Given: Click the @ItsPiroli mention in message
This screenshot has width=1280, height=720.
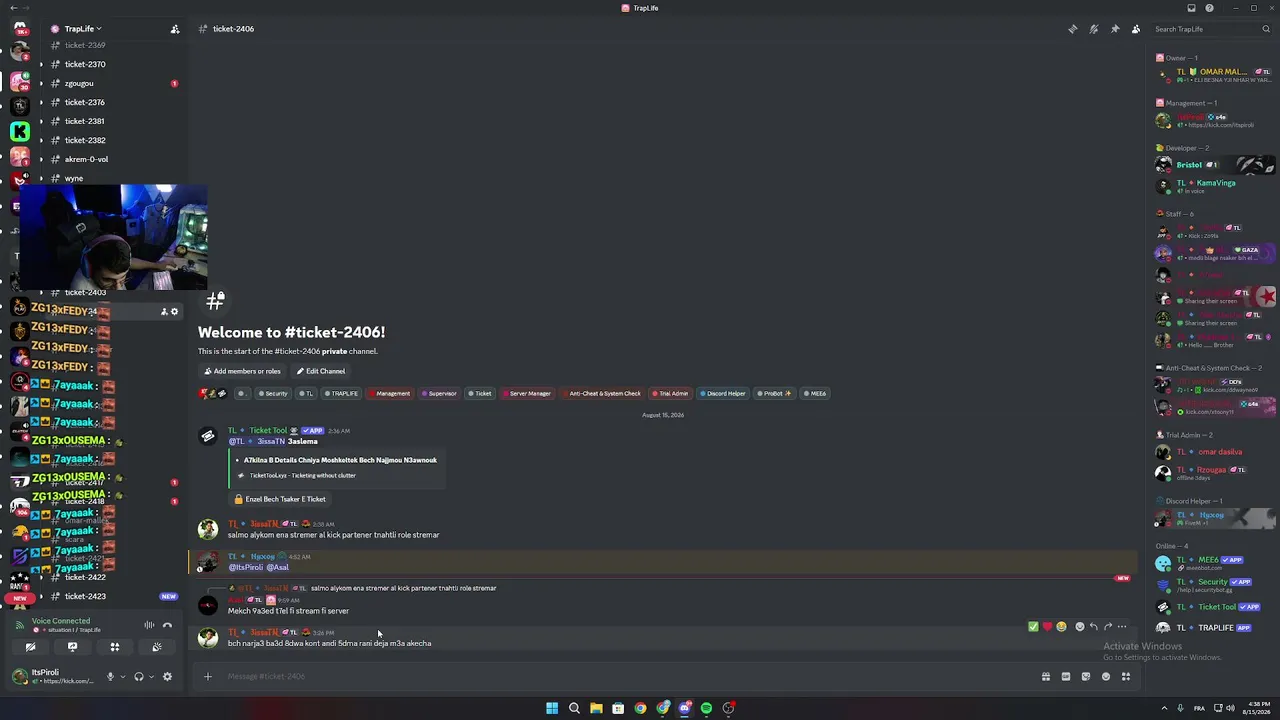Looking at the screenshot, I should [x=246, y=567].
